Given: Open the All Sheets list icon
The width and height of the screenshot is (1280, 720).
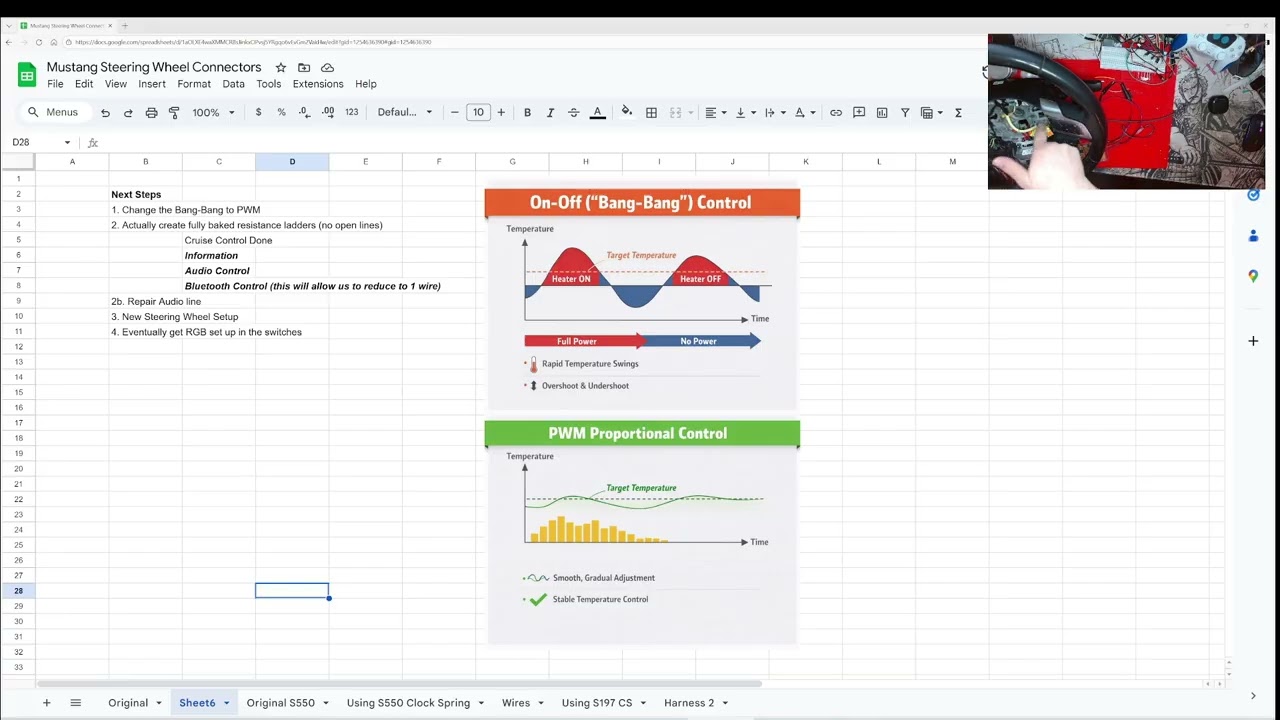Looking at the screenshot, I should click(x=75, y=703).
